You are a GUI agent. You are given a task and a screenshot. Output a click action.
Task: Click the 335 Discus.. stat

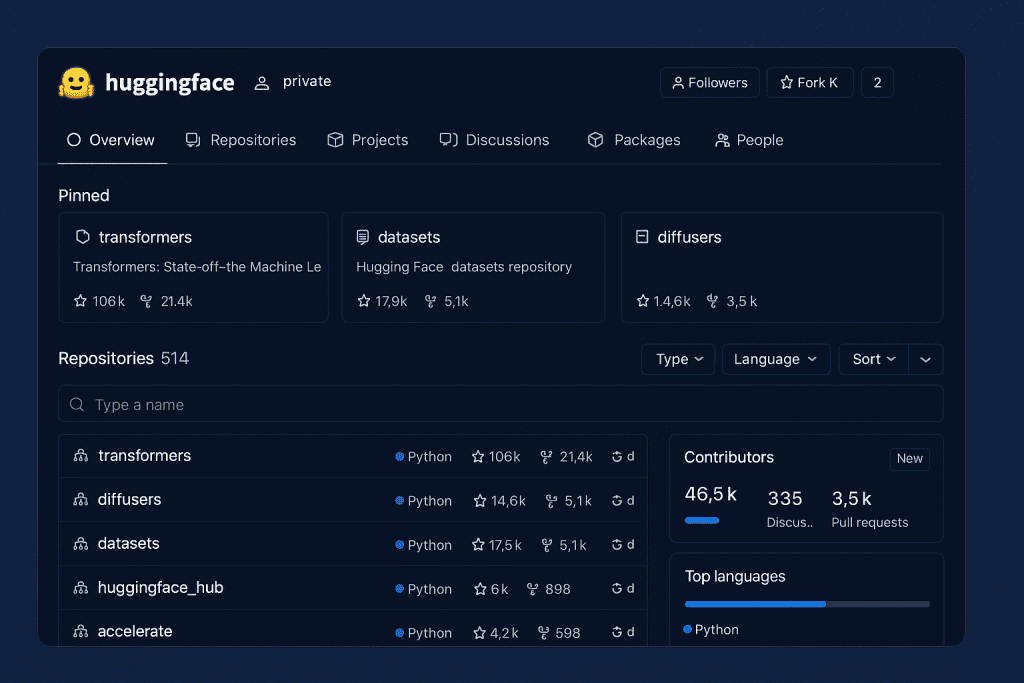789,509
